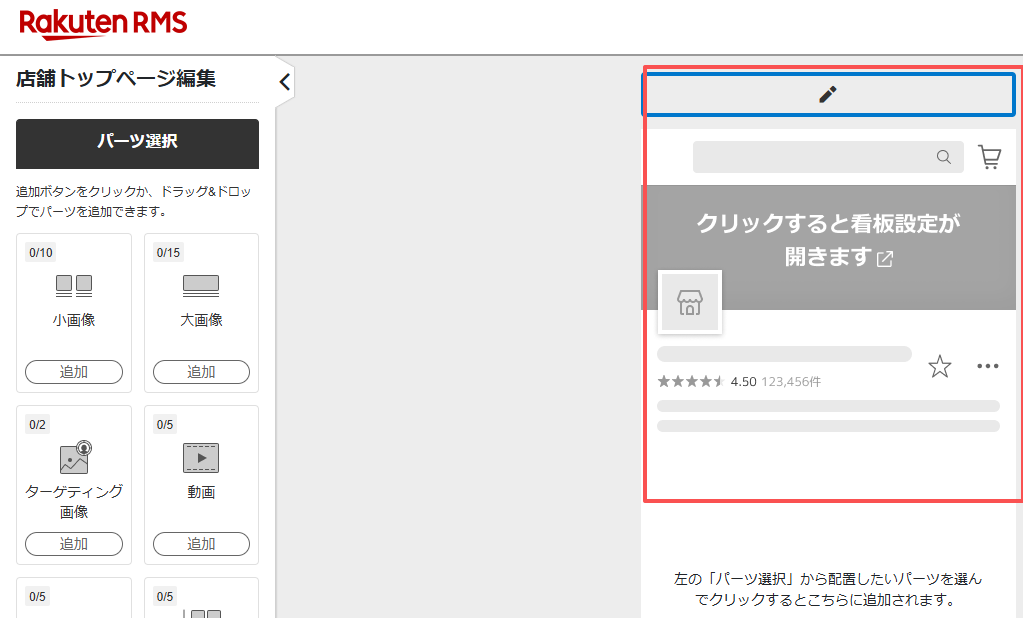Click the shop logo placeholder icon
This screenshot has width=1023, height=618.
click(x=690, y=302)
